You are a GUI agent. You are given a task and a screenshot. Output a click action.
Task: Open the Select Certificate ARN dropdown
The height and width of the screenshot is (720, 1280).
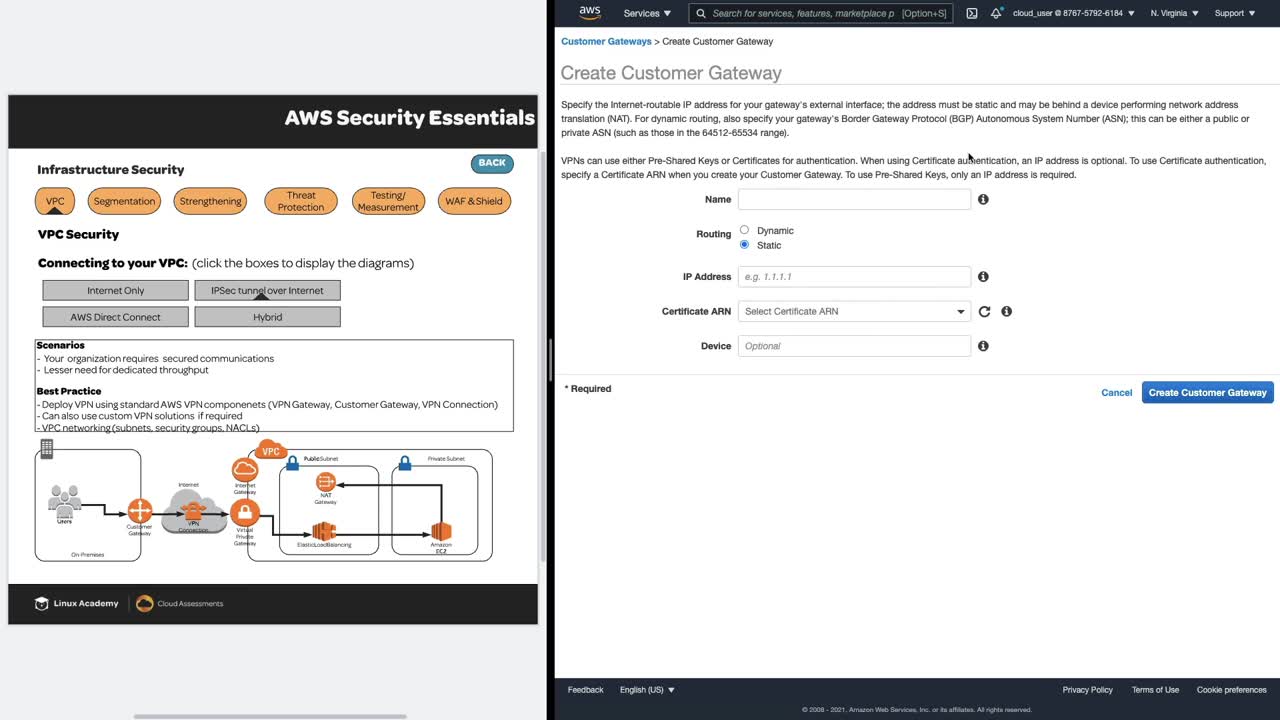pyautogui.click(x=854, y=311)
